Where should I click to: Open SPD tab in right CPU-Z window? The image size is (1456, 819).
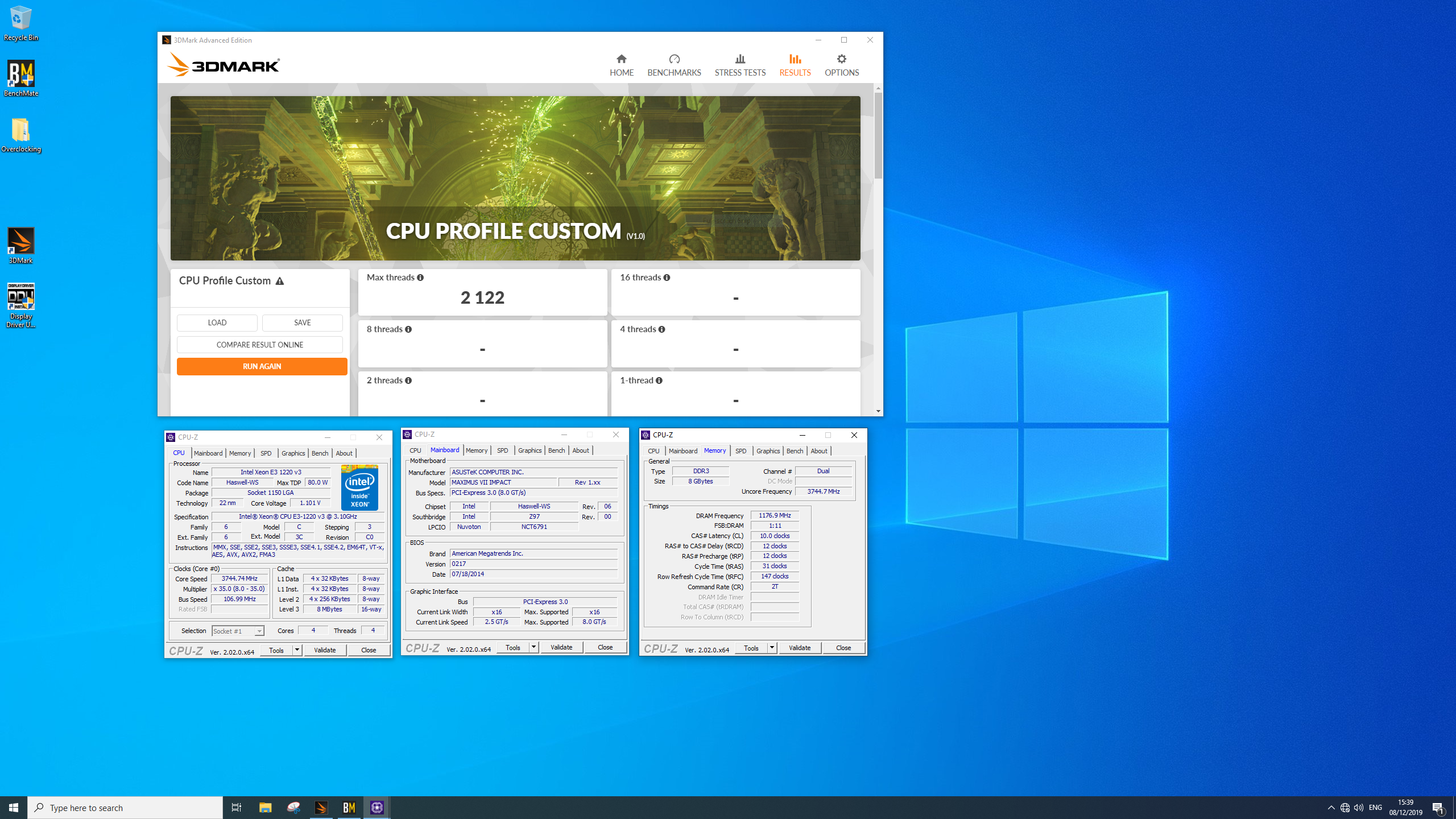pos(741,451)
